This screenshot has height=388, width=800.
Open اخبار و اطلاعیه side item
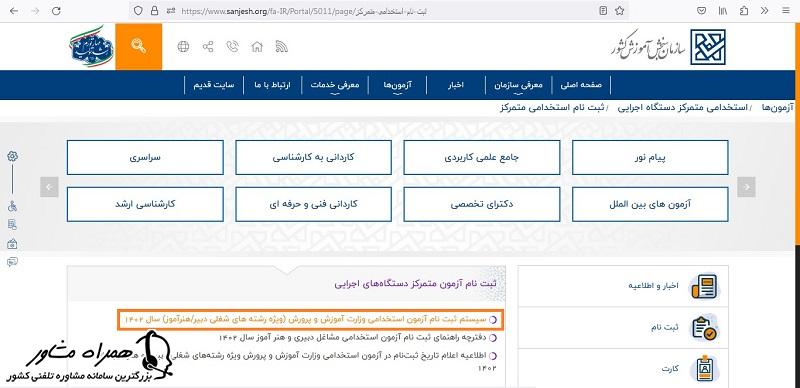click(623, 286)
